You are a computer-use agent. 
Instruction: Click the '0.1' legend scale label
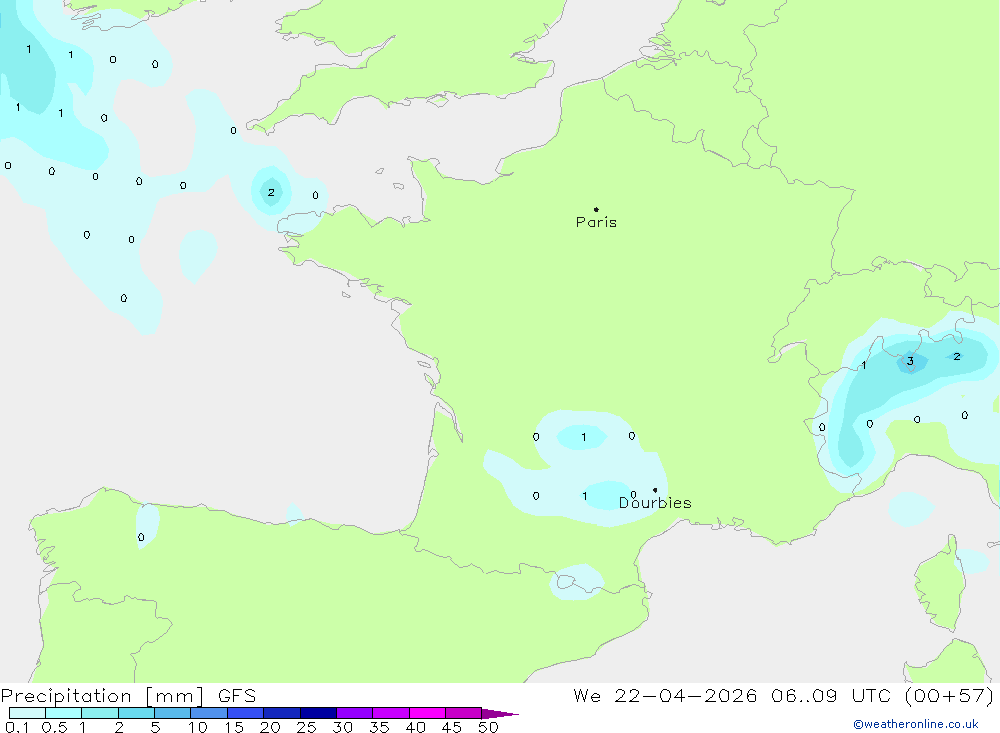pyautogui.click(x=17, y=727)
